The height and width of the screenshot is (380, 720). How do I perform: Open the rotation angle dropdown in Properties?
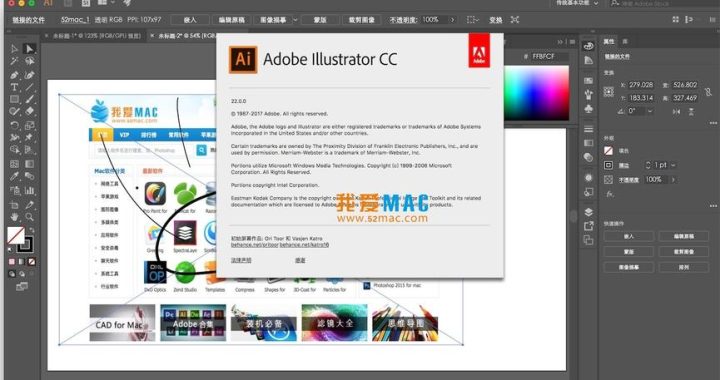click(x=650, y=111)
